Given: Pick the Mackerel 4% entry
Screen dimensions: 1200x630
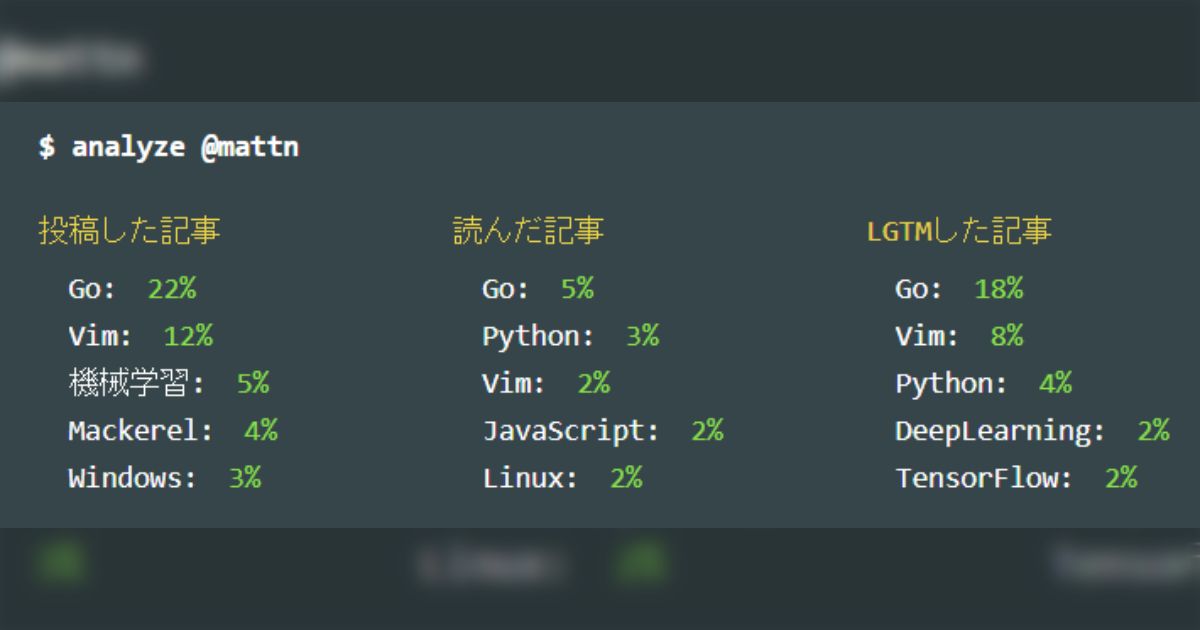Looking at the screenshot, I should tap(172, 431).
